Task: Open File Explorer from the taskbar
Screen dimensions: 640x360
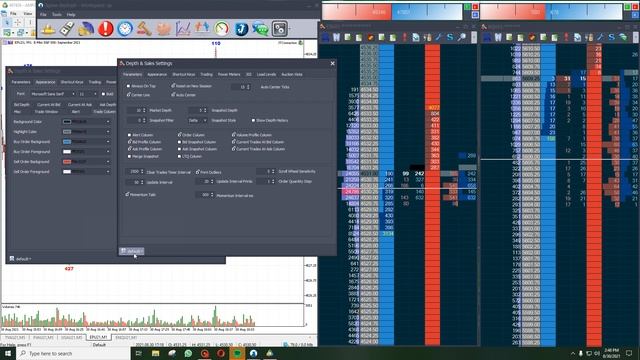Action: point(156,353)
